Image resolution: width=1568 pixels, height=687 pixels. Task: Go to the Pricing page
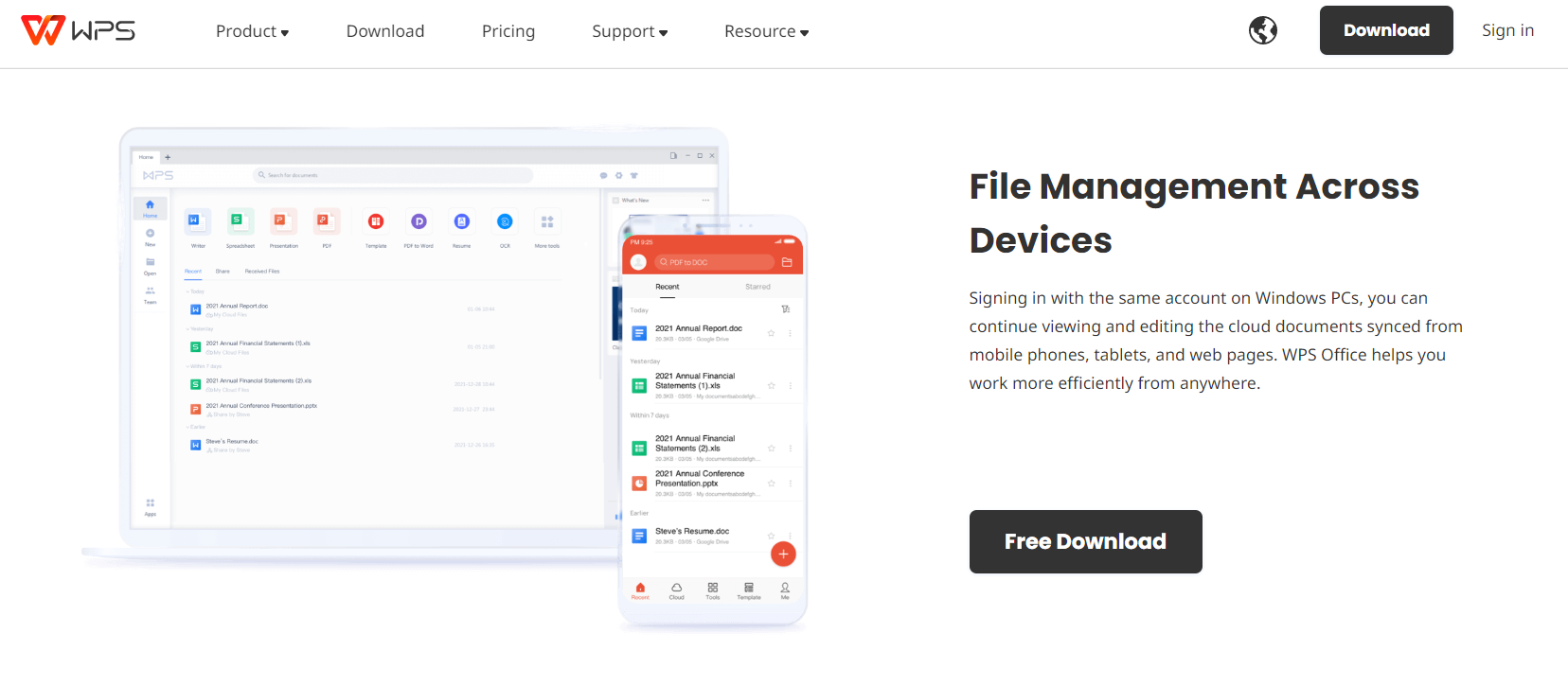(x=508, y=31)
